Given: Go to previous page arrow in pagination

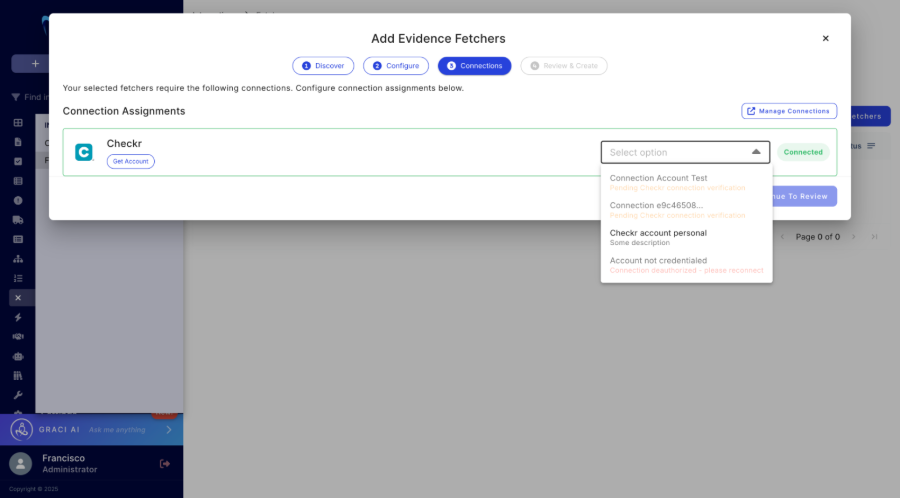Looking at the screenshot, I should (x=782, y=237).
